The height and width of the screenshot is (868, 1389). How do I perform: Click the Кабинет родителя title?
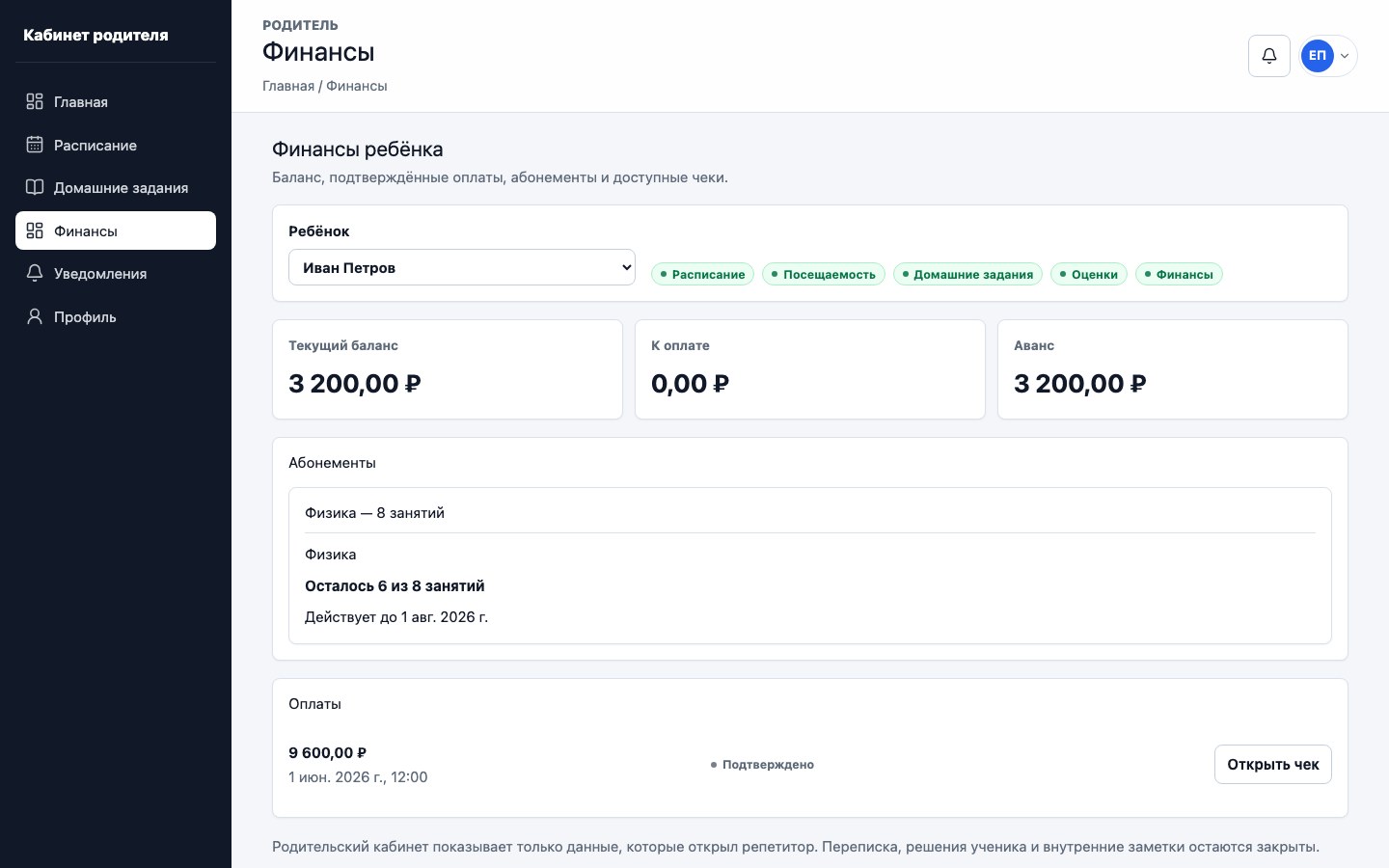click(x=95, y=35)
